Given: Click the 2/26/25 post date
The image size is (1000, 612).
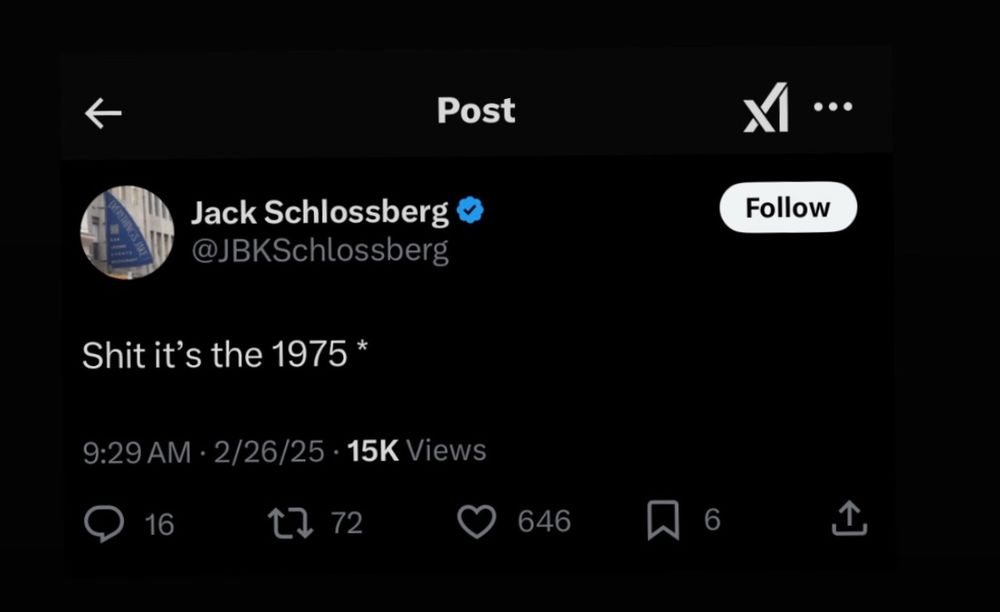Looking at the screenshot, I should point(267,452).
